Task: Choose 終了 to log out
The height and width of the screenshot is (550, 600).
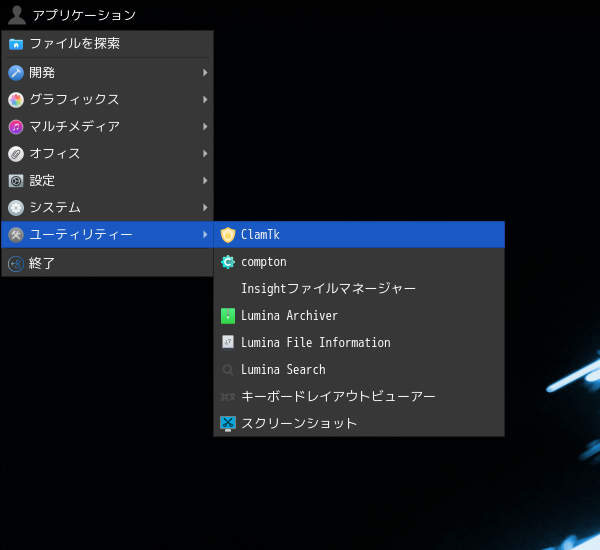Action: pos(108,264)
